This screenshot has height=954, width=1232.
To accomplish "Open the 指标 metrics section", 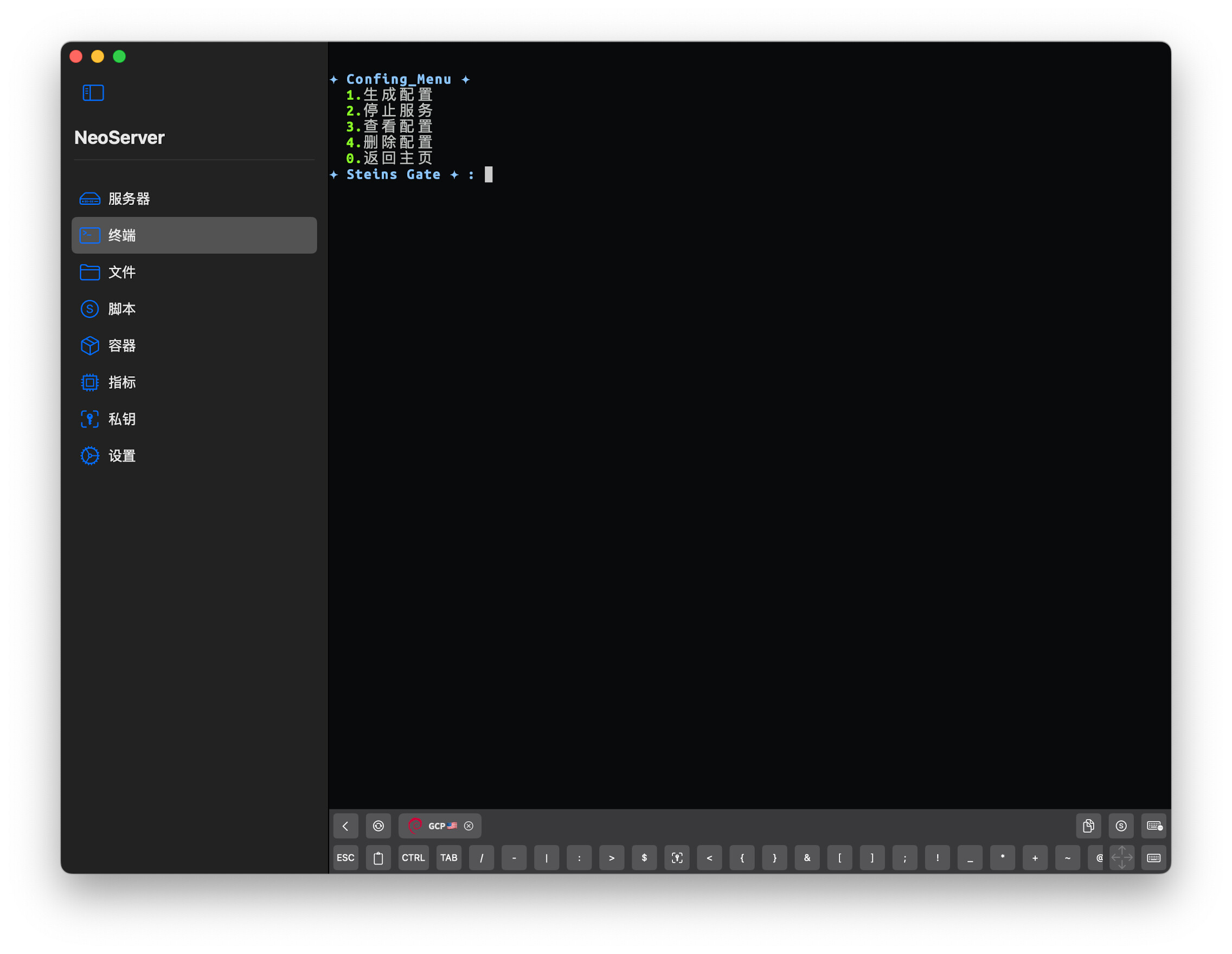I will [x=122, y=382].
